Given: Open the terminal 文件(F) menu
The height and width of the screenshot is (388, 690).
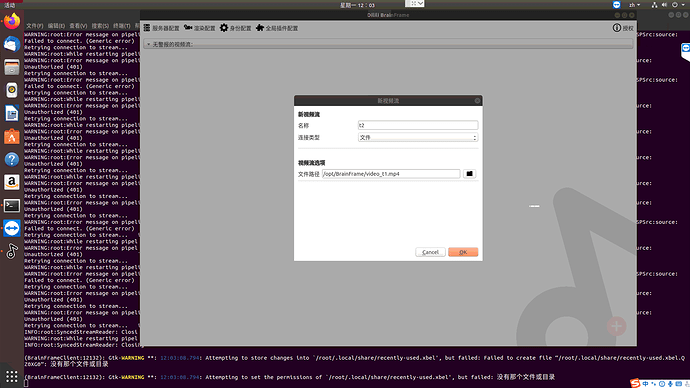Looking at the screenshot, I should point(34,26).
